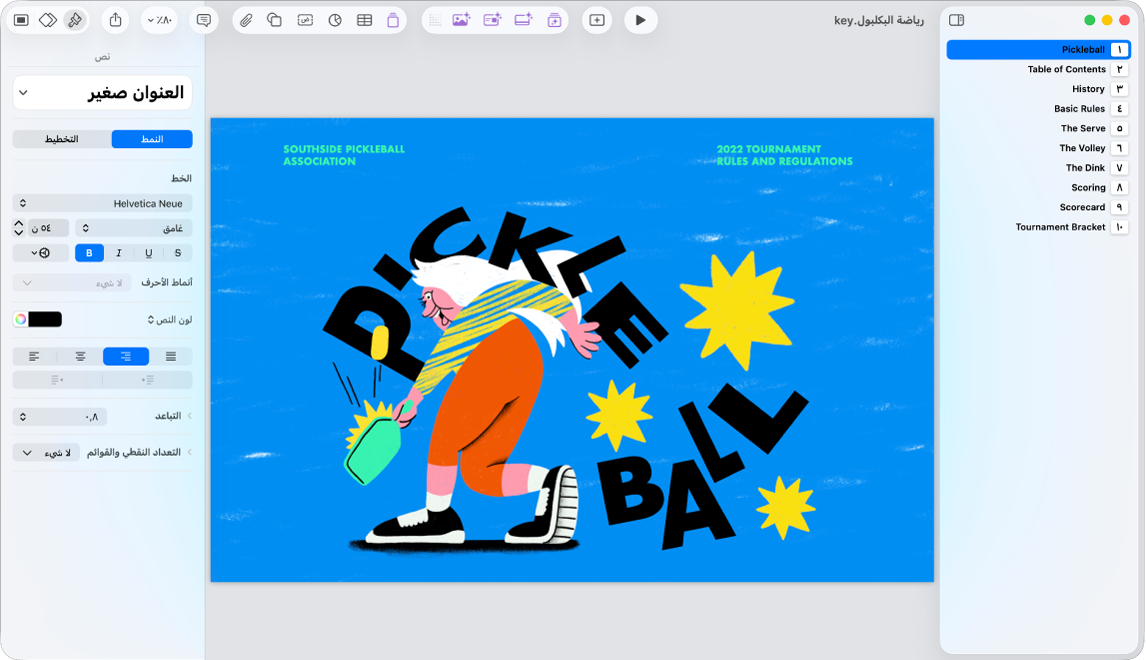Viewport: 1146px width, 660px height.
Task: Click the font size field
Action: pos(48,228)
